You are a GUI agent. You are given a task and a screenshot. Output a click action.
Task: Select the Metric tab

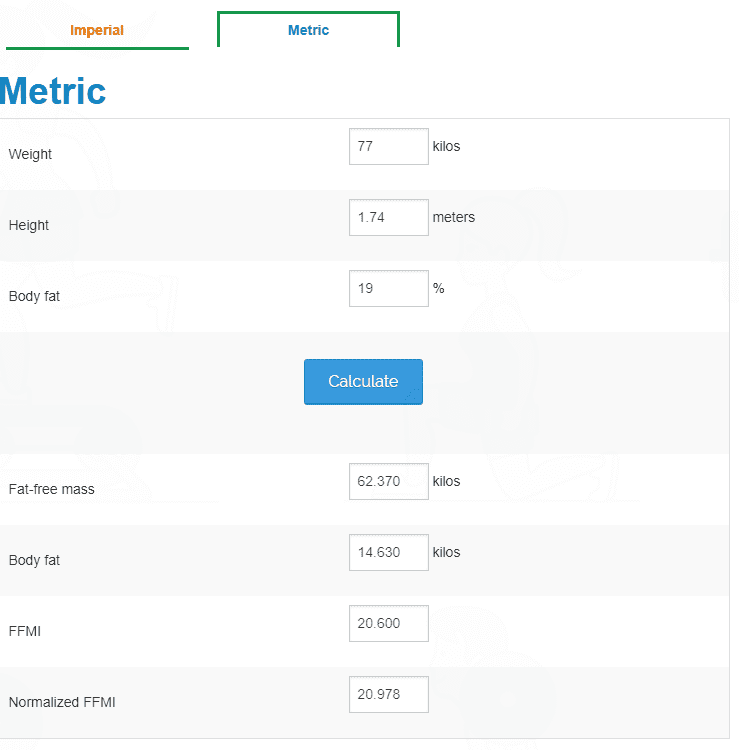pyautogui.click(x=308, y=30)
